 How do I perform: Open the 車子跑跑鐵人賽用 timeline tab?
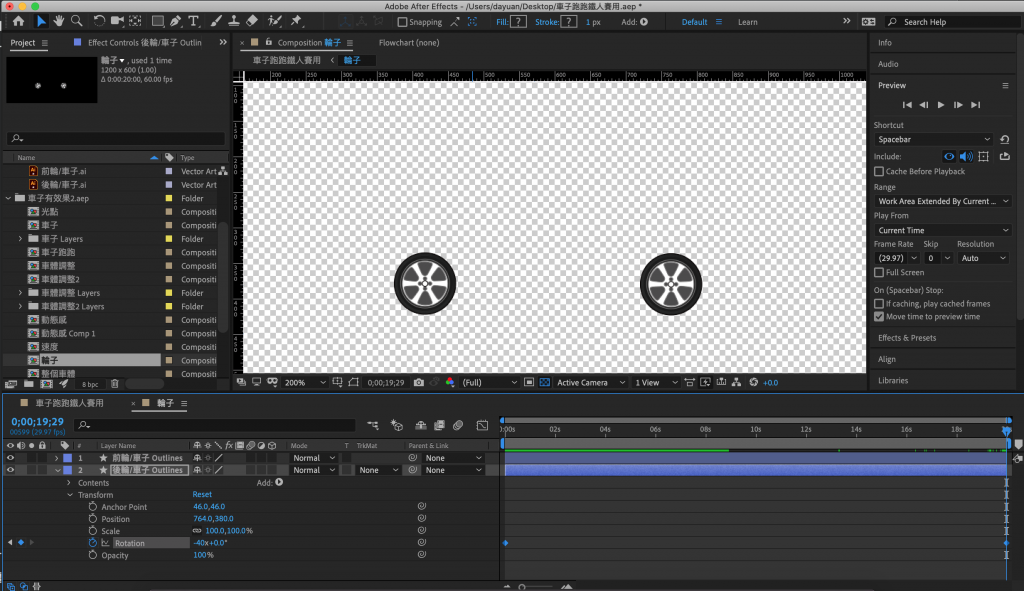click(x=70, y=403)
